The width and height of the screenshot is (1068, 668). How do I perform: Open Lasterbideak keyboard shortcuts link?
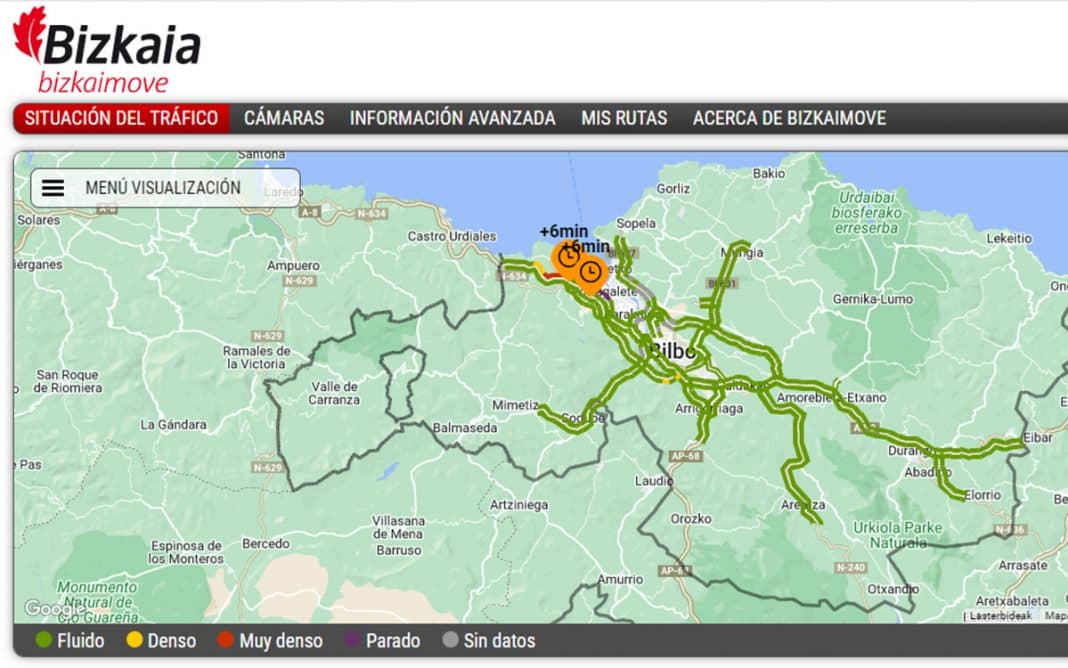[1001, 616]
